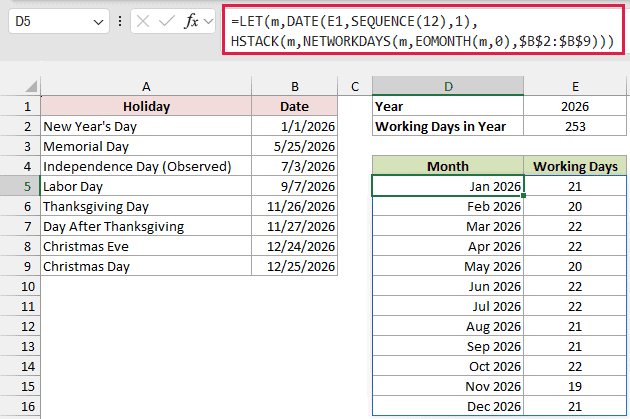Select the Sep 2026 cell
The height and width of the screenshot is (419, 630).
(x=448, y=346)
